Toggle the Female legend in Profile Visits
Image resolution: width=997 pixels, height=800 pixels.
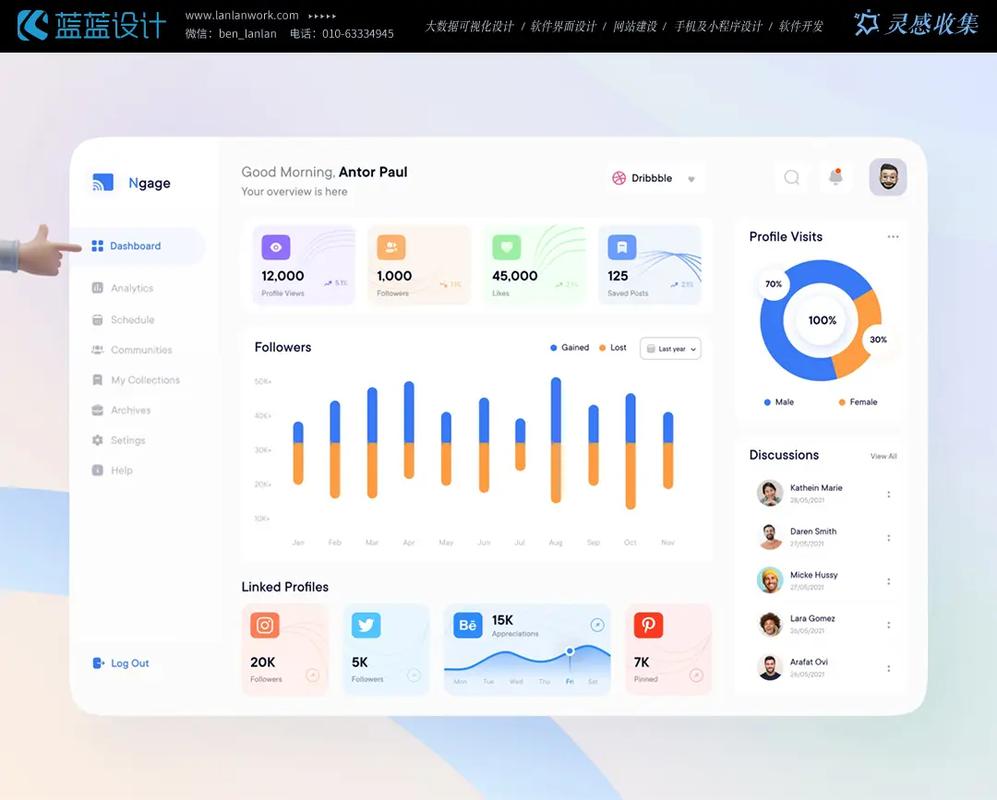[858, 402]
